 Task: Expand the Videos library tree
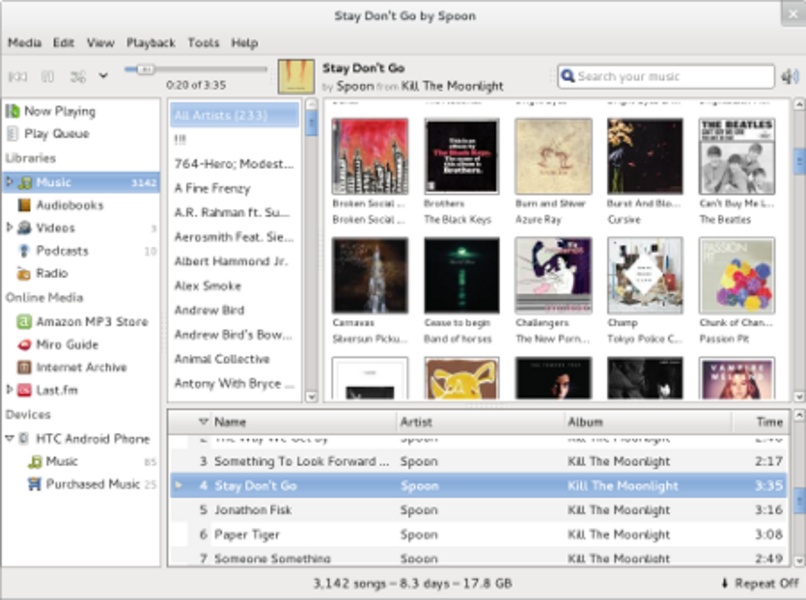pyautogui.click(x=10, y=228)
